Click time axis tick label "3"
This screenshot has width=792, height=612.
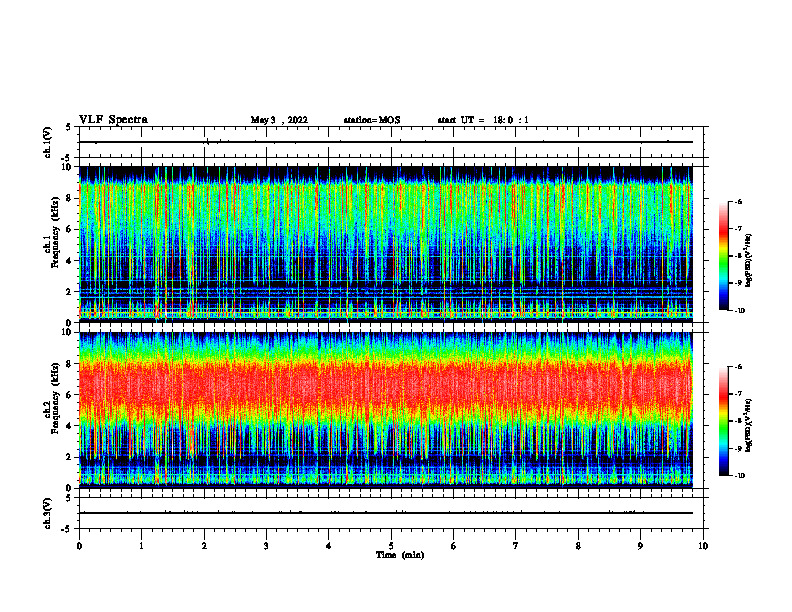(x=266, y=546)
